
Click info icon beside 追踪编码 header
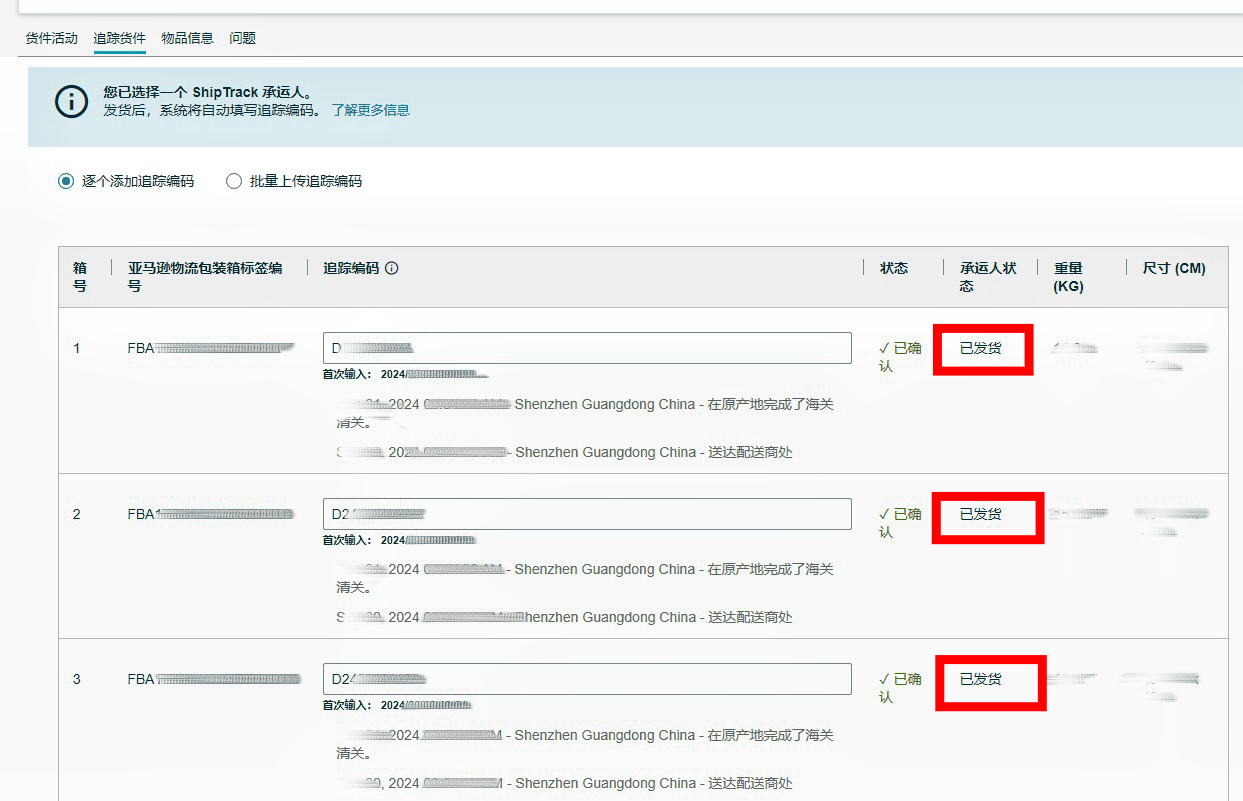click(x=392, y=268)
